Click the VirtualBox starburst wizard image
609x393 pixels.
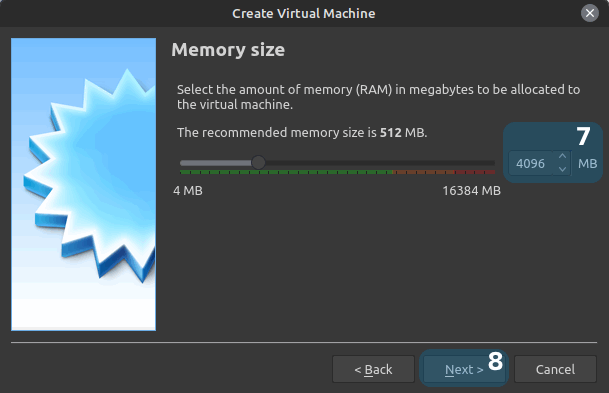coord(84,184)
